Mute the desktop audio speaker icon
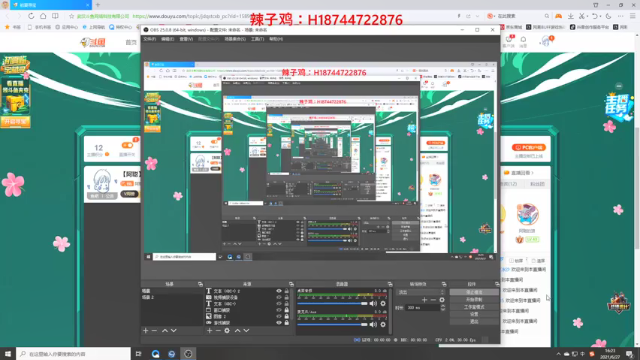This screenshot has width=640, height=360. (x=373, y=303)
